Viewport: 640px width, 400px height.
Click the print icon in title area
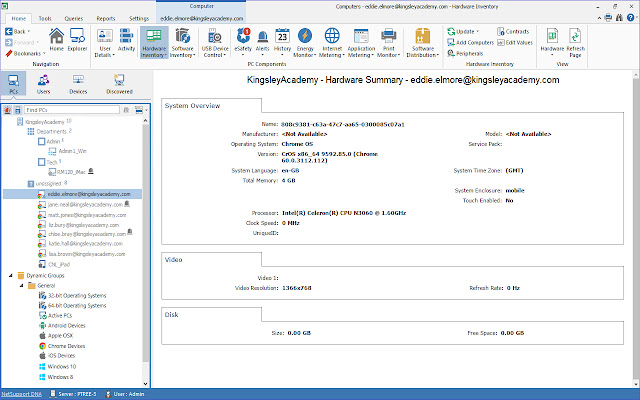[x=608, y=18]
